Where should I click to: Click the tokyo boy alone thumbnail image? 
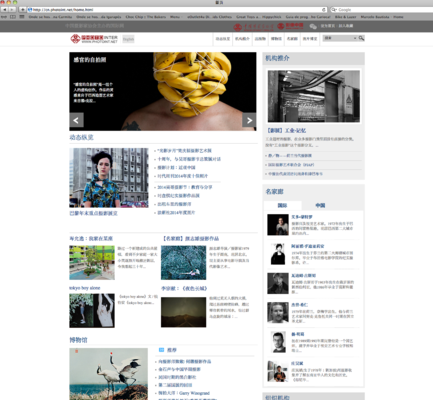point(92,311)
